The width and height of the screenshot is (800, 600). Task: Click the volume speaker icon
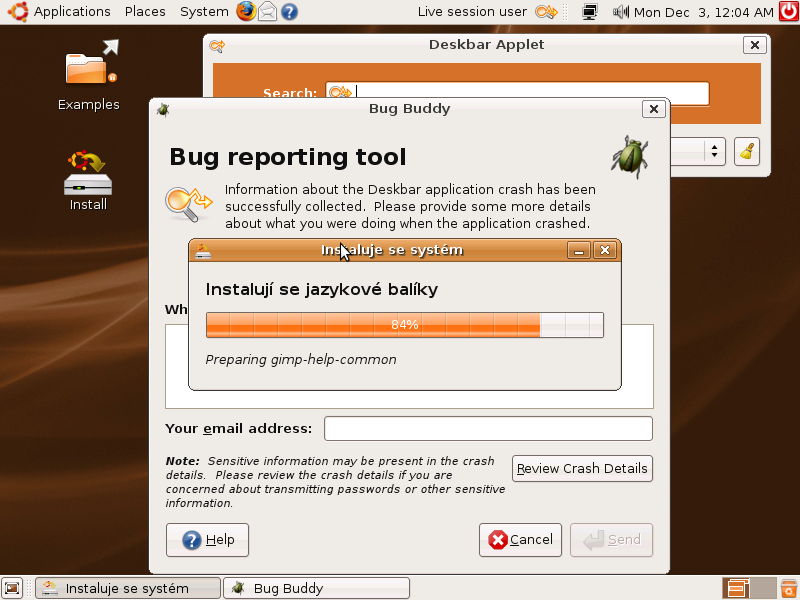620,12
